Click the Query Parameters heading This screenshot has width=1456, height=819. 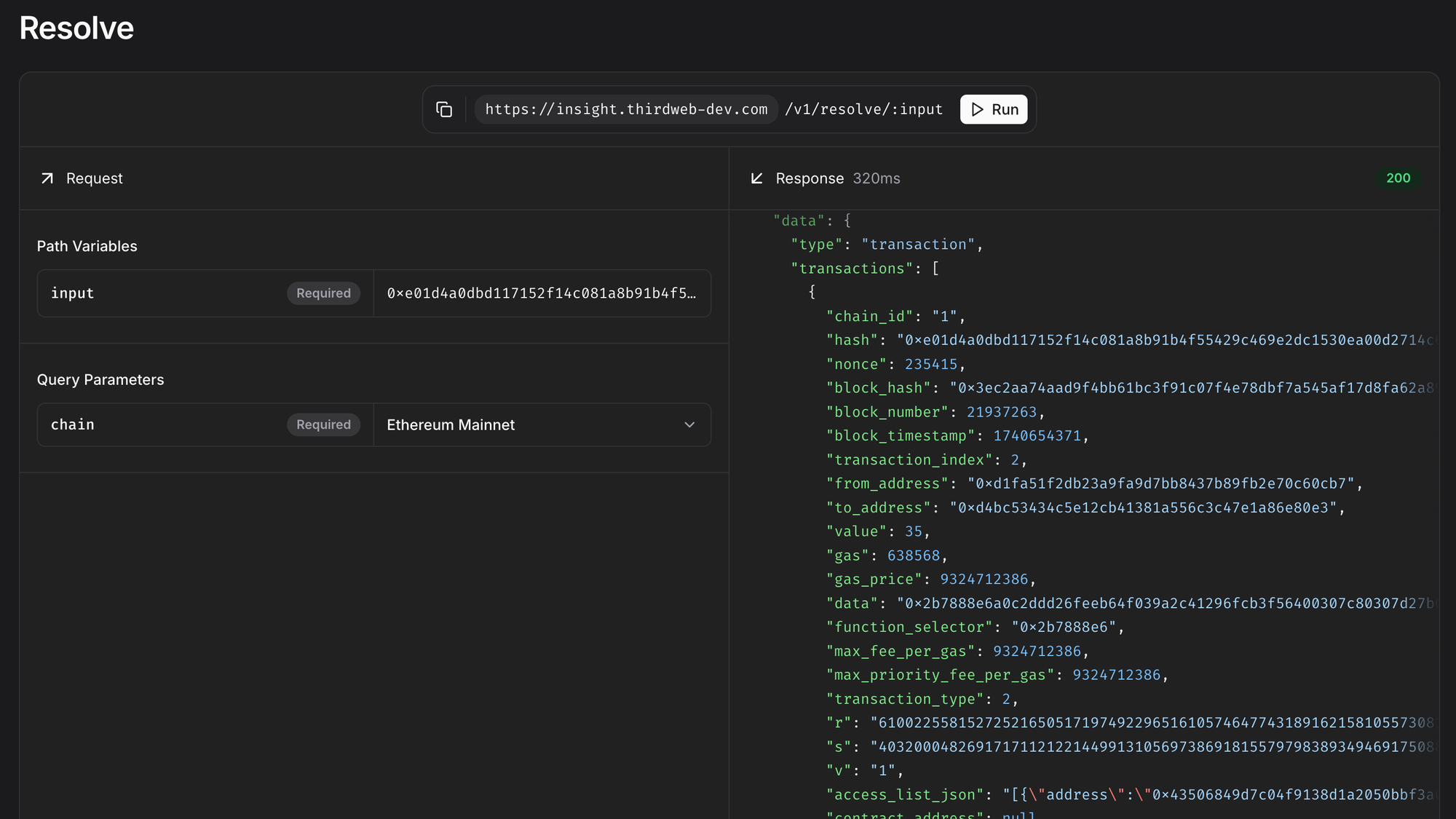tap(100, 379)
